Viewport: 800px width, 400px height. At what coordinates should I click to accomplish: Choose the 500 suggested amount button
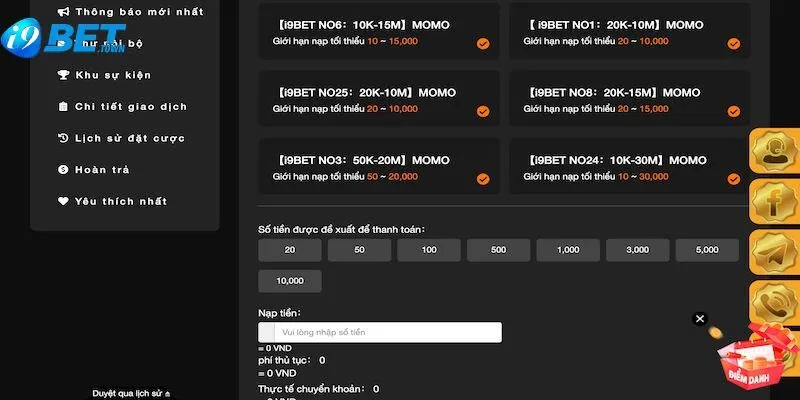[x=498, y=250]
